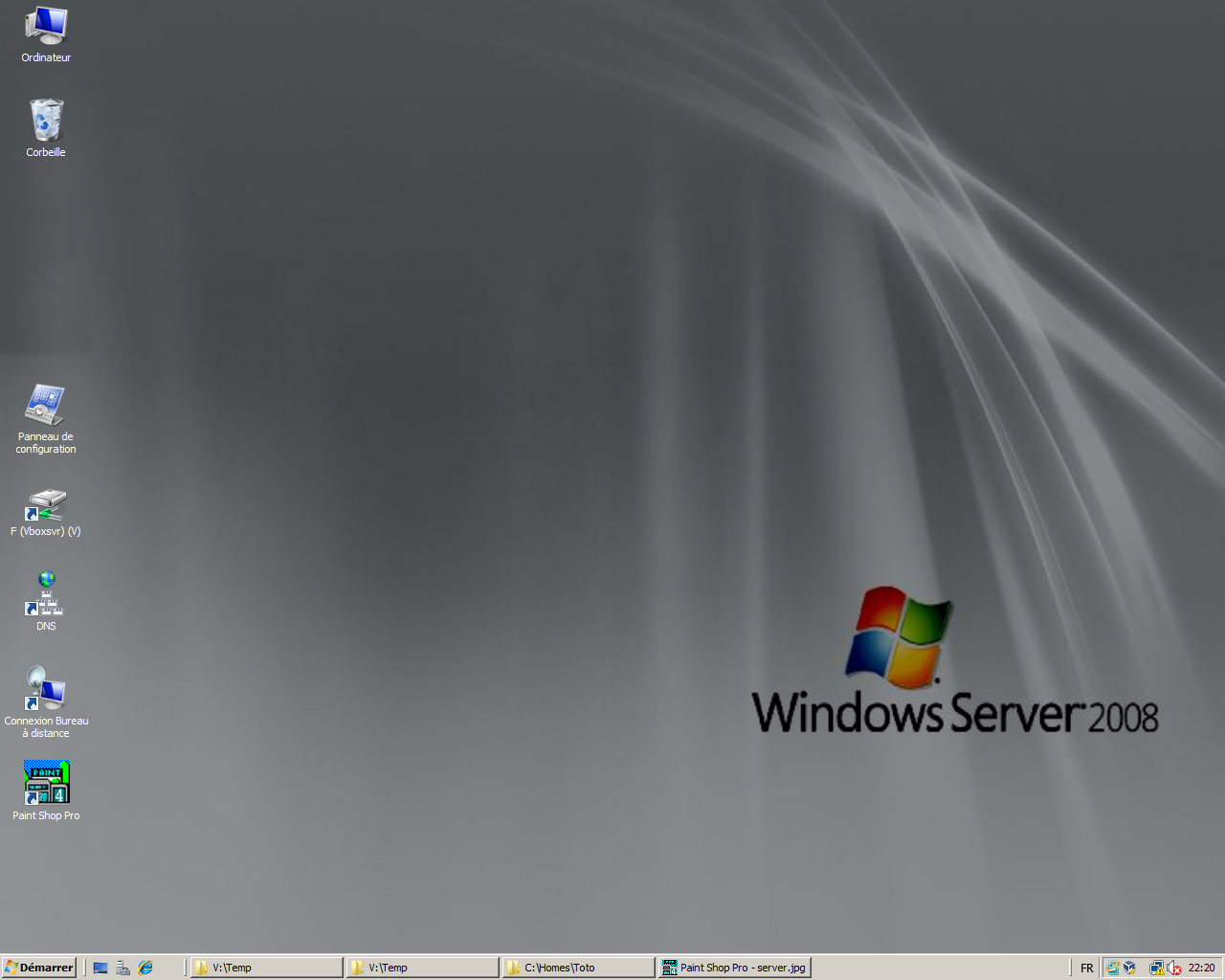The height and width of the screenshot is (980, 1225).
Task: Click the muted volume tray icon
Action: click(1174, 968)
